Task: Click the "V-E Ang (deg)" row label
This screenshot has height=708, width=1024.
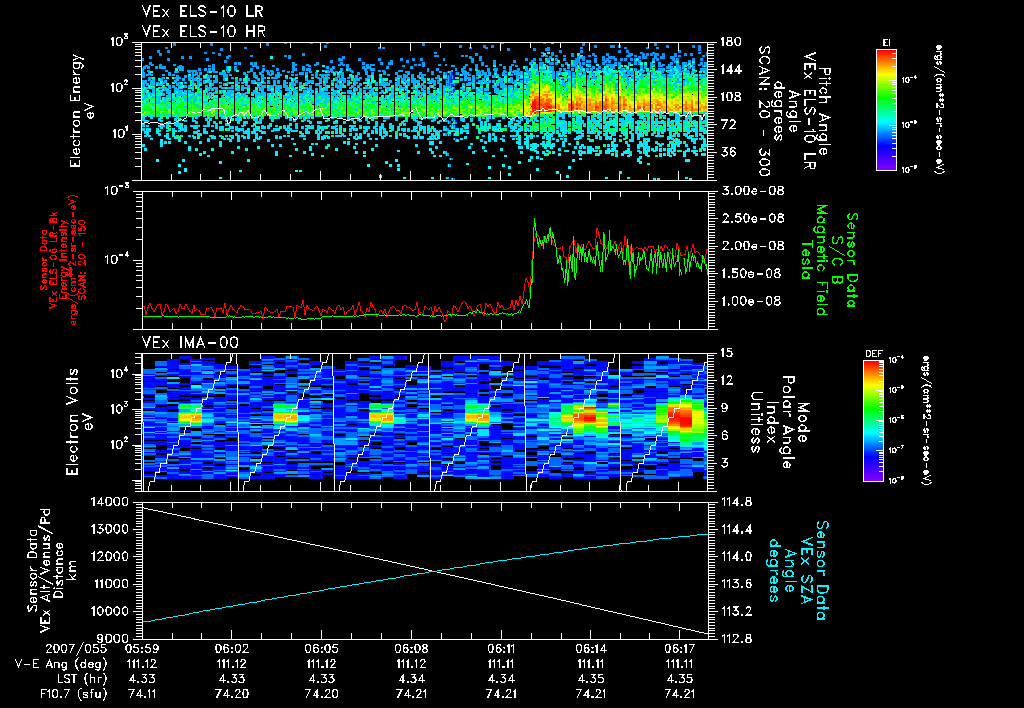Action: [x=61, y=664]
